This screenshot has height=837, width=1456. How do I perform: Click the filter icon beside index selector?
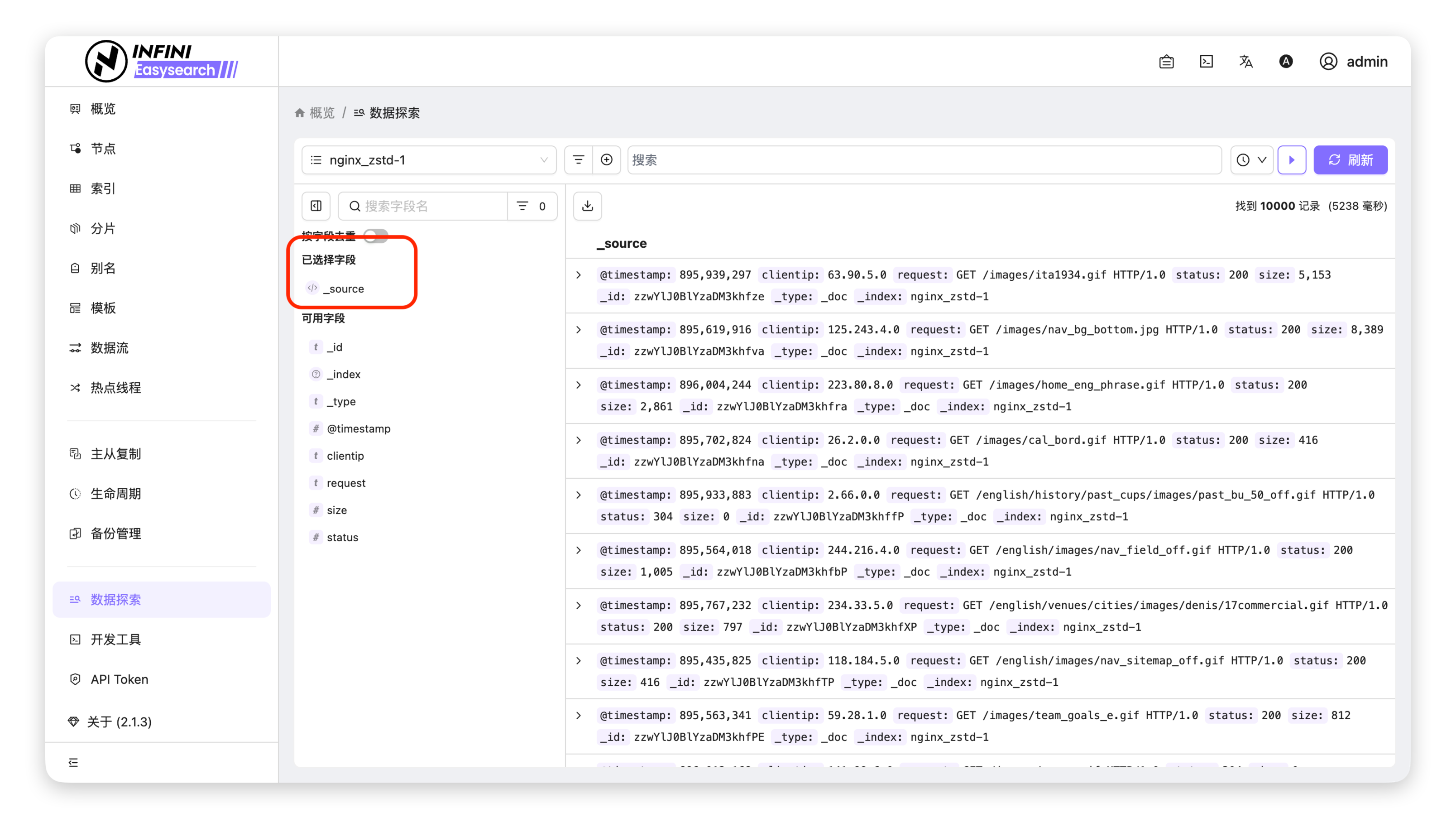pyautogui.click(x=578, y=160)
